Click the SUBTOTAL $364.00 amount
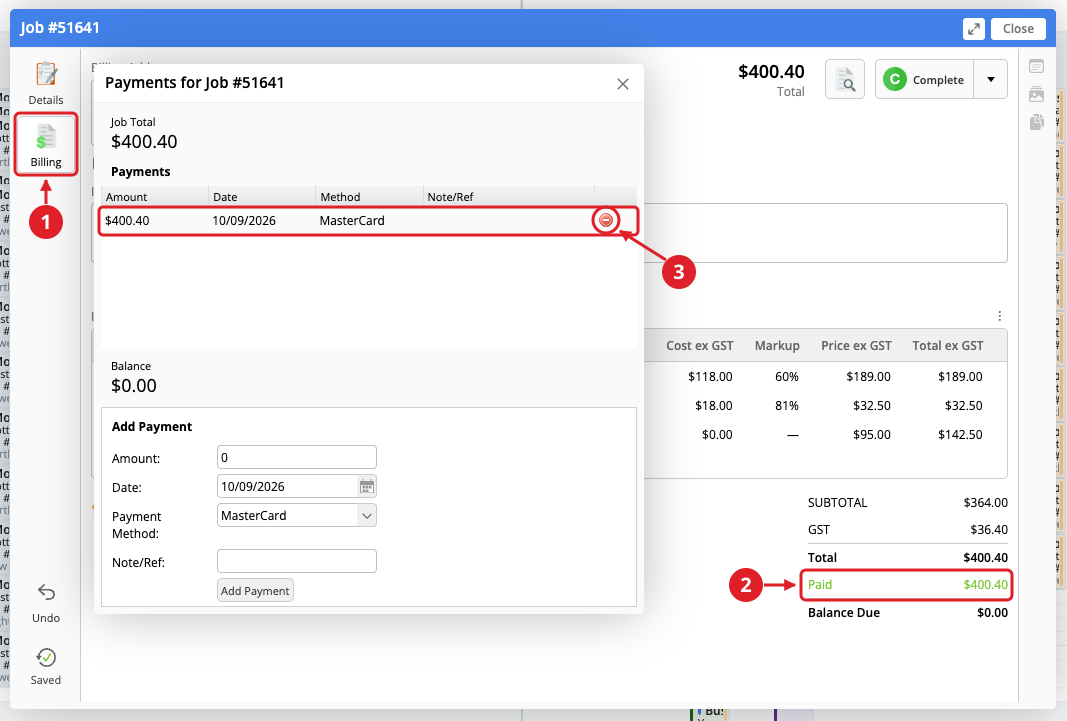The width and height of the screenshot is (1067, 721). (985, 503)
